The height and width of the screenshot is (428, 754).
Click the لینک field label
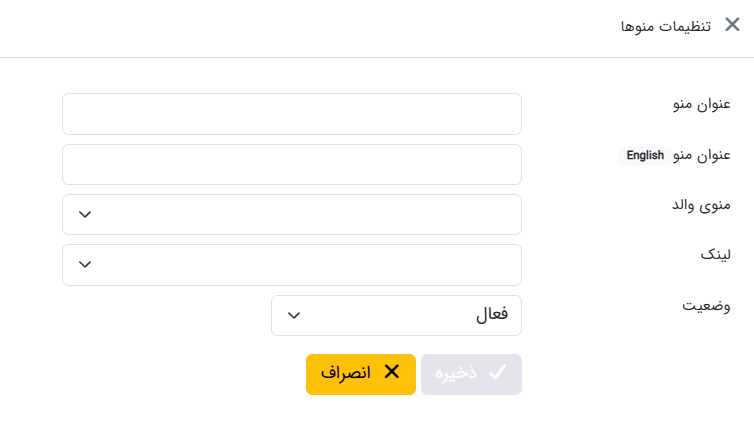point(715,255)
